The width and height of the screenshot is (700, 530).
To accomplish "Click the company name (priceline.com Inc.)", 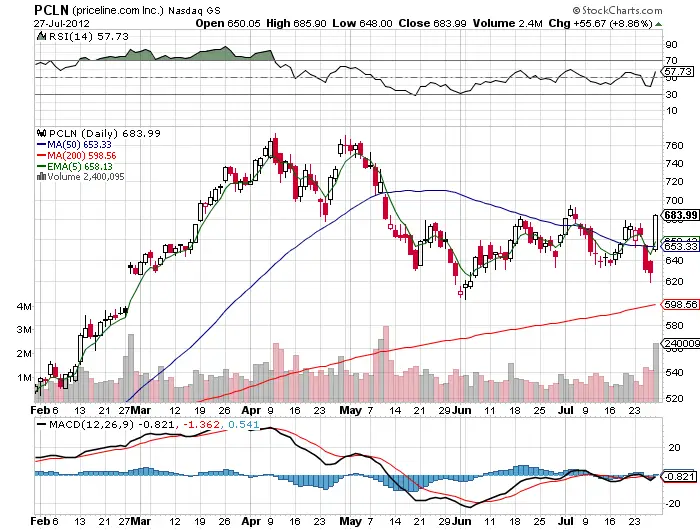I will [x=118, y=10].
